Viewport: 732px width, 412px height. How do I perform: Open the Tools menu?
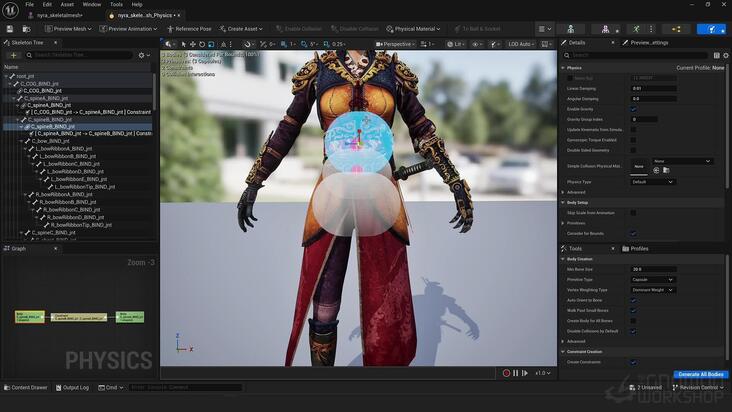click(116, 4)
